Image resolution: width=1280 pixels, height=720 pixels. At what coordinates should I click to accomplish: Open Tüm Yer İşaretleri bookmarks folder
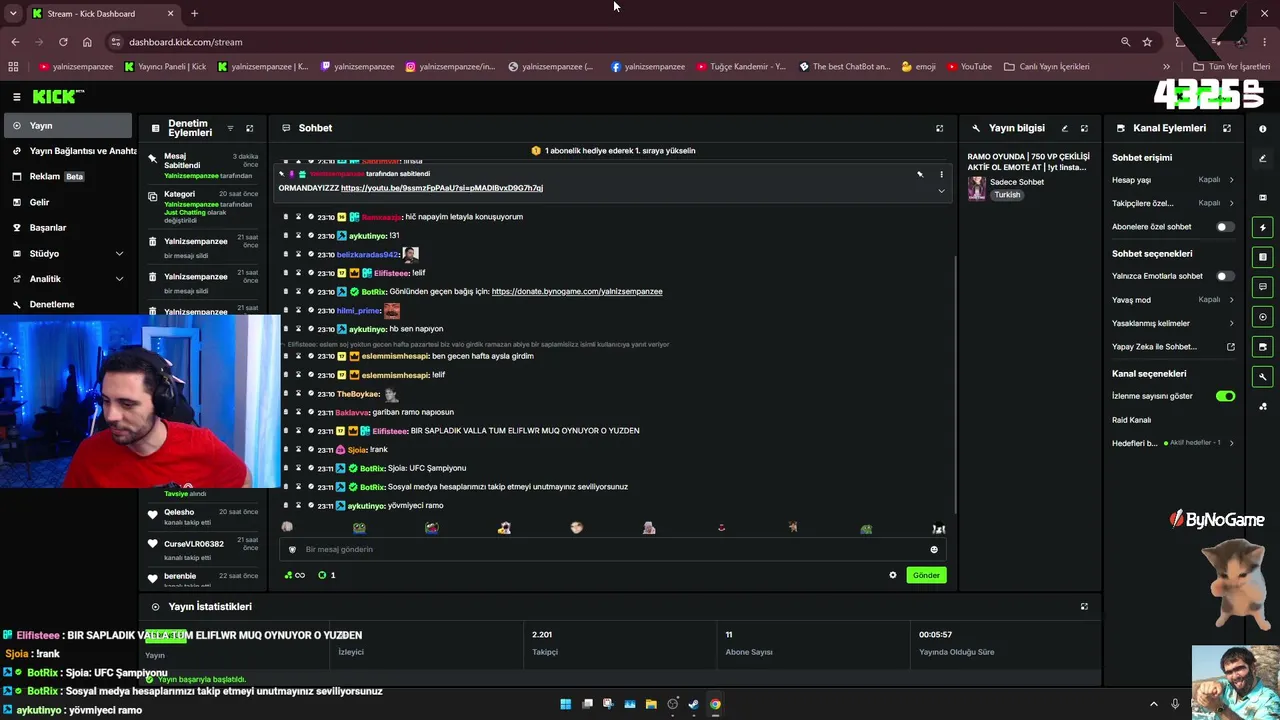tap(1232, 67)
